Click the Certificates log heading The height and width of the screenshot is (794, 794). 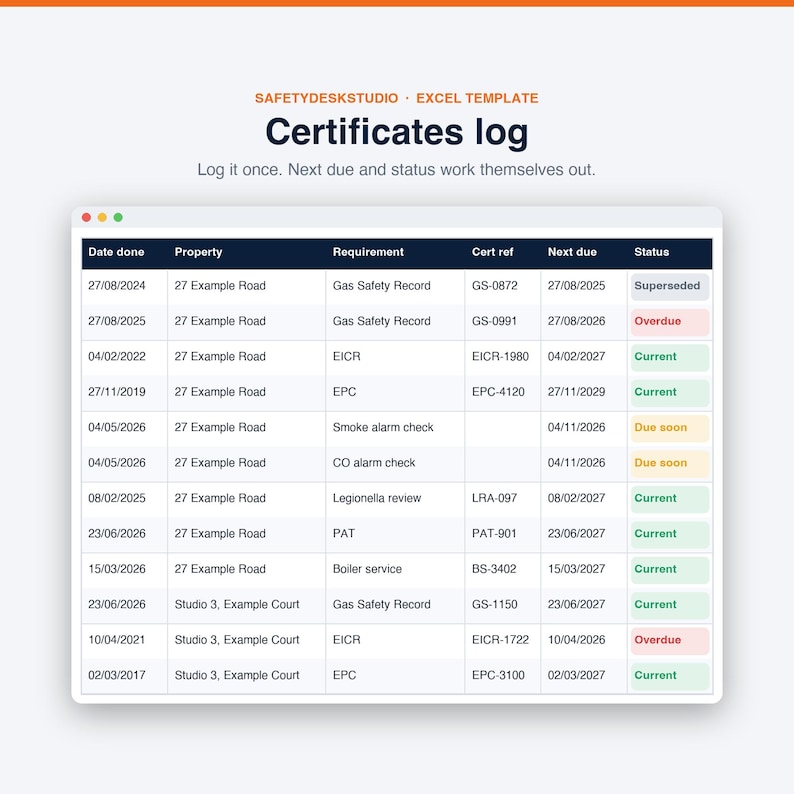point(397,133)
